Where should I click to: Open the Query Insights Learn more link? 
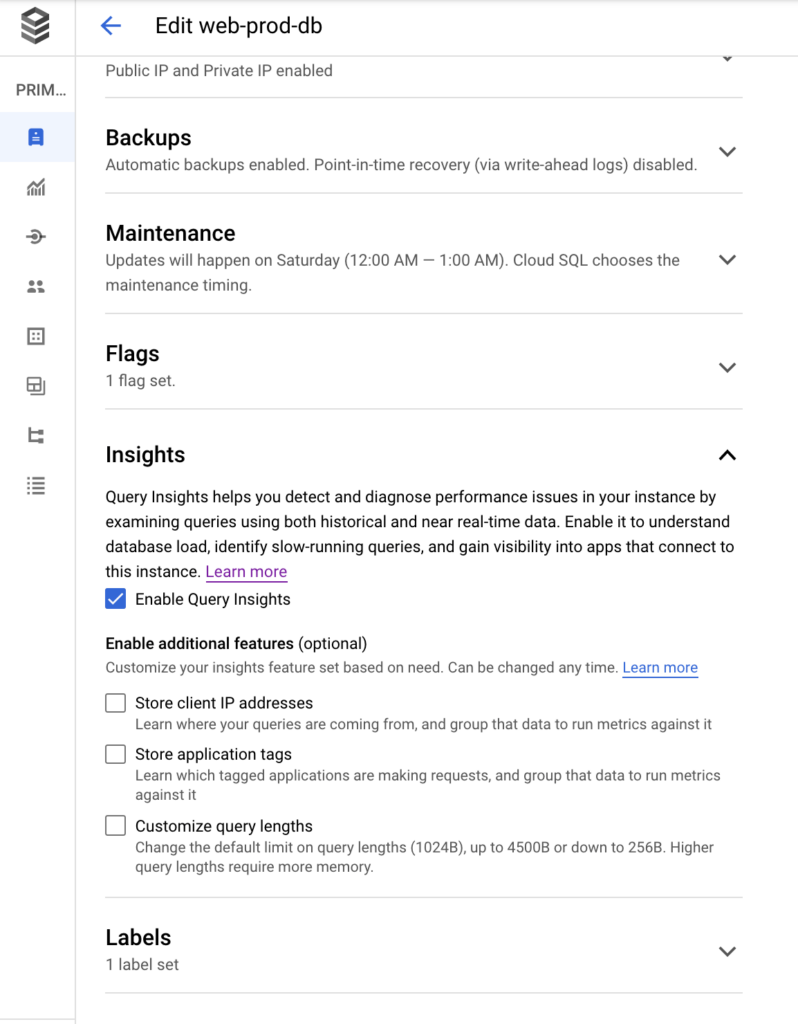click(246, 571)
